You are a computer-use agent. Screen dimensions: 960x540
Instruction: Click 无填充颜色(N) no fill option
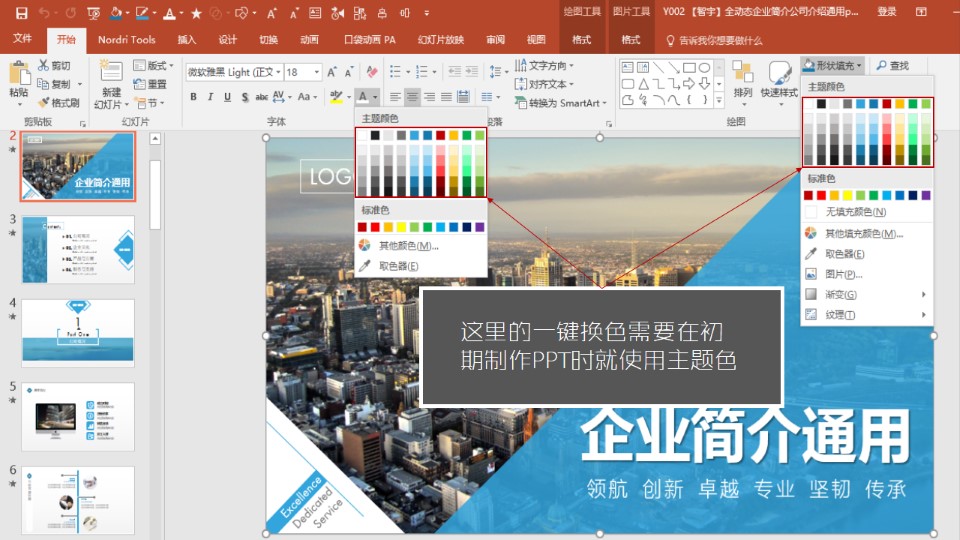point(855,212)
